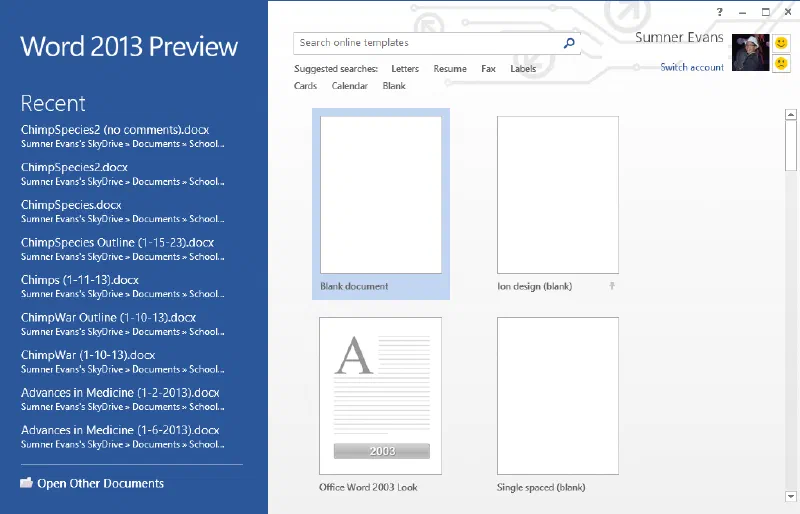Click the templates scrollbar up arrow
Viewport: 800px width, 514px height.
[791, 115]
